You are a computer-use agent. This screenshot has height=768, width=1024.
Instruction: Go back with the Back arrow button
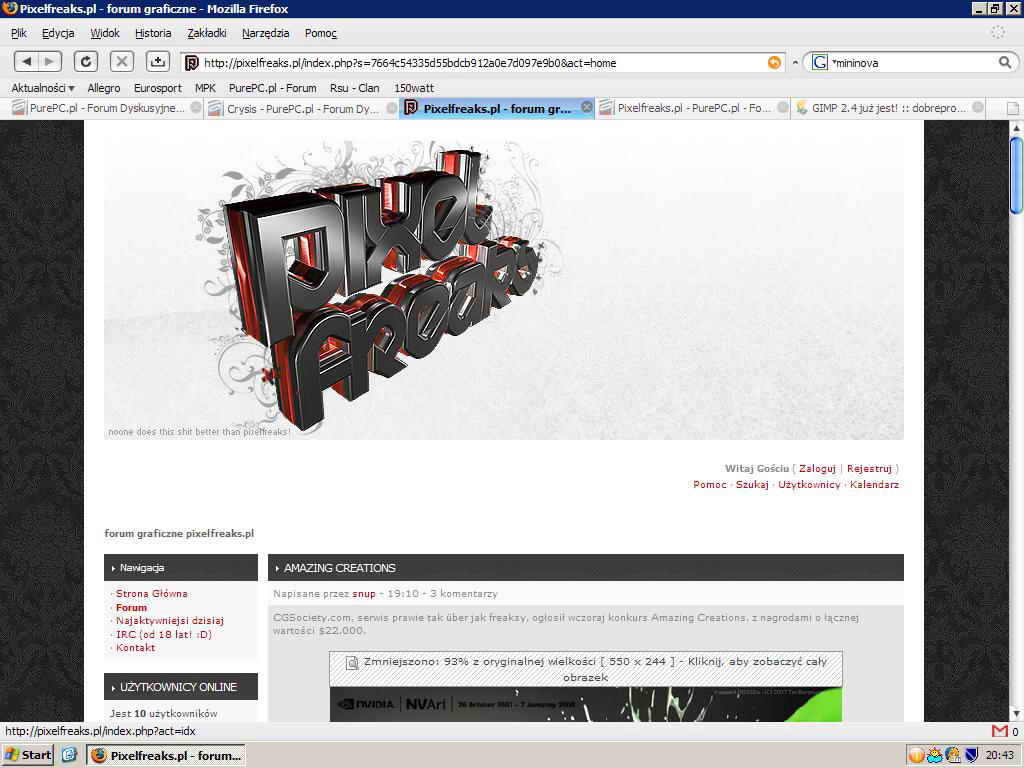pos(26,62)
